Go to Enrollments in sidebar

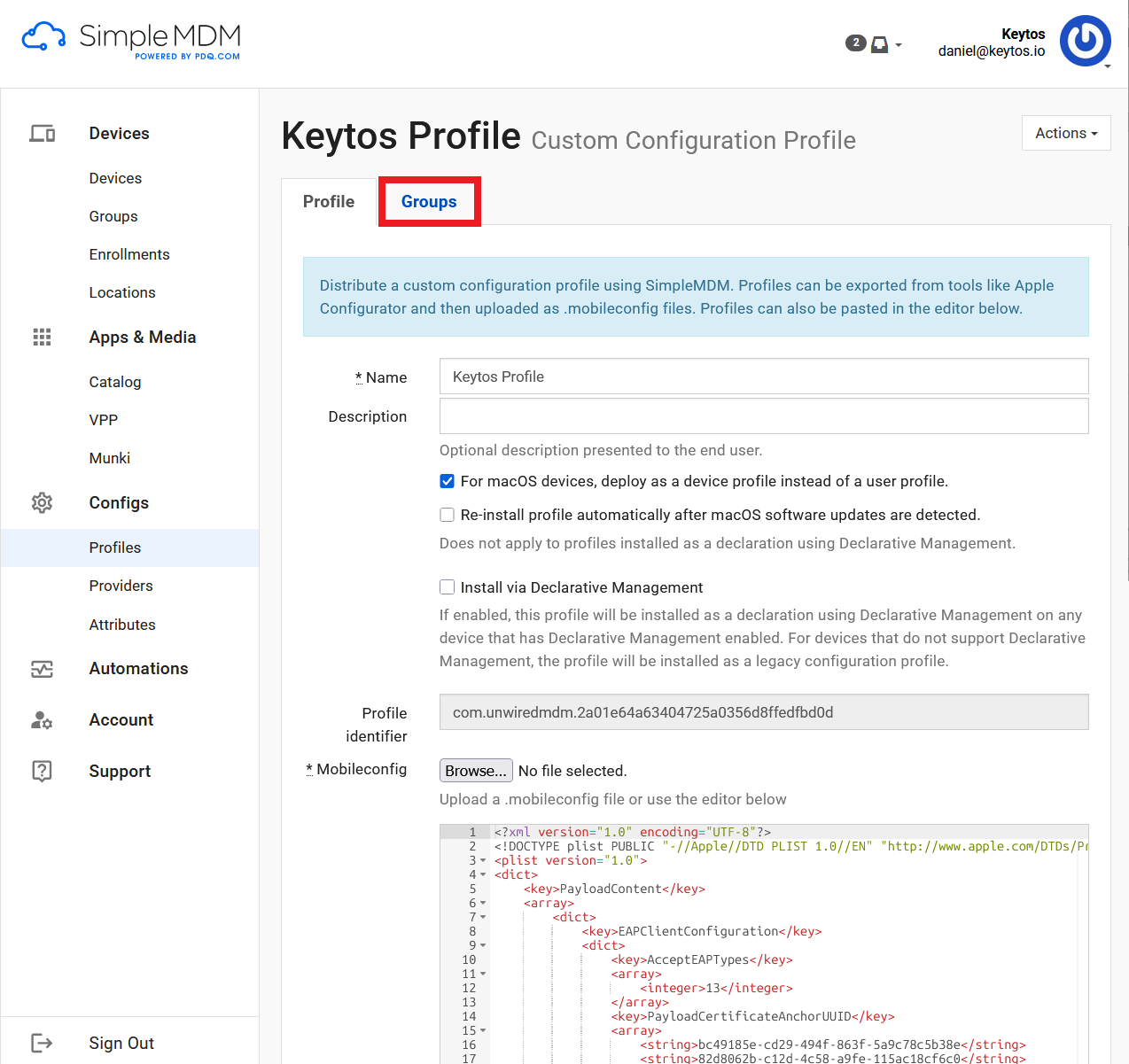point(129,255)
